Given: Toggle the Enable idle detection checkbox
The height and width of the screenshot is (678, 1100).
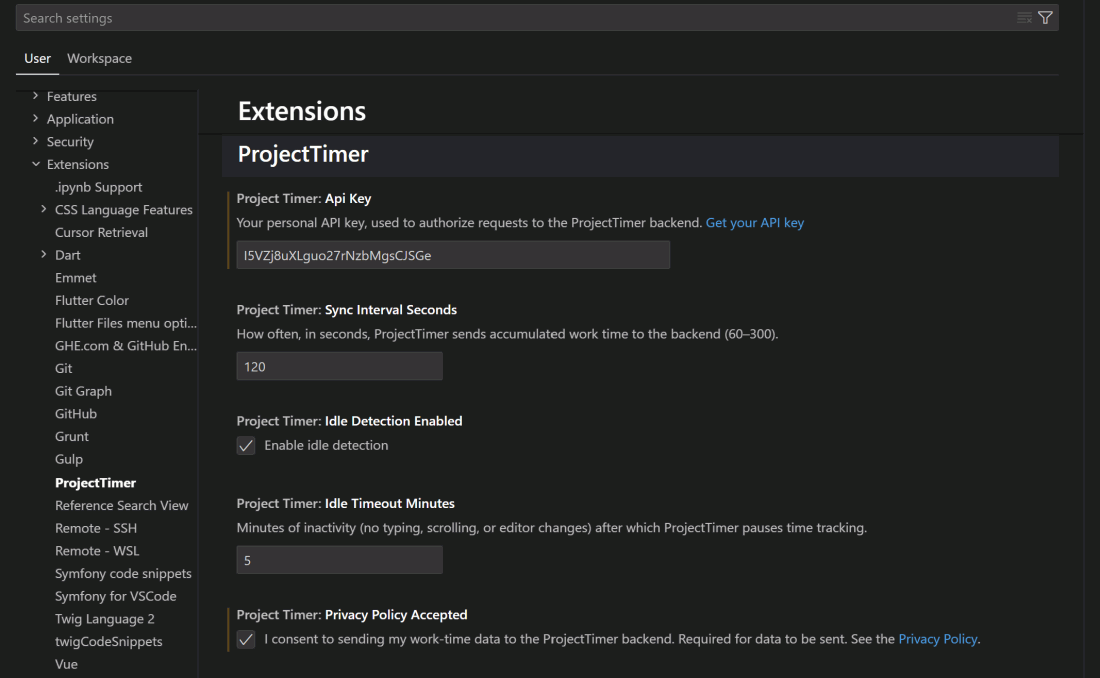Looking at the screenshot, I should pyautogui.click(x=246, y=445).
